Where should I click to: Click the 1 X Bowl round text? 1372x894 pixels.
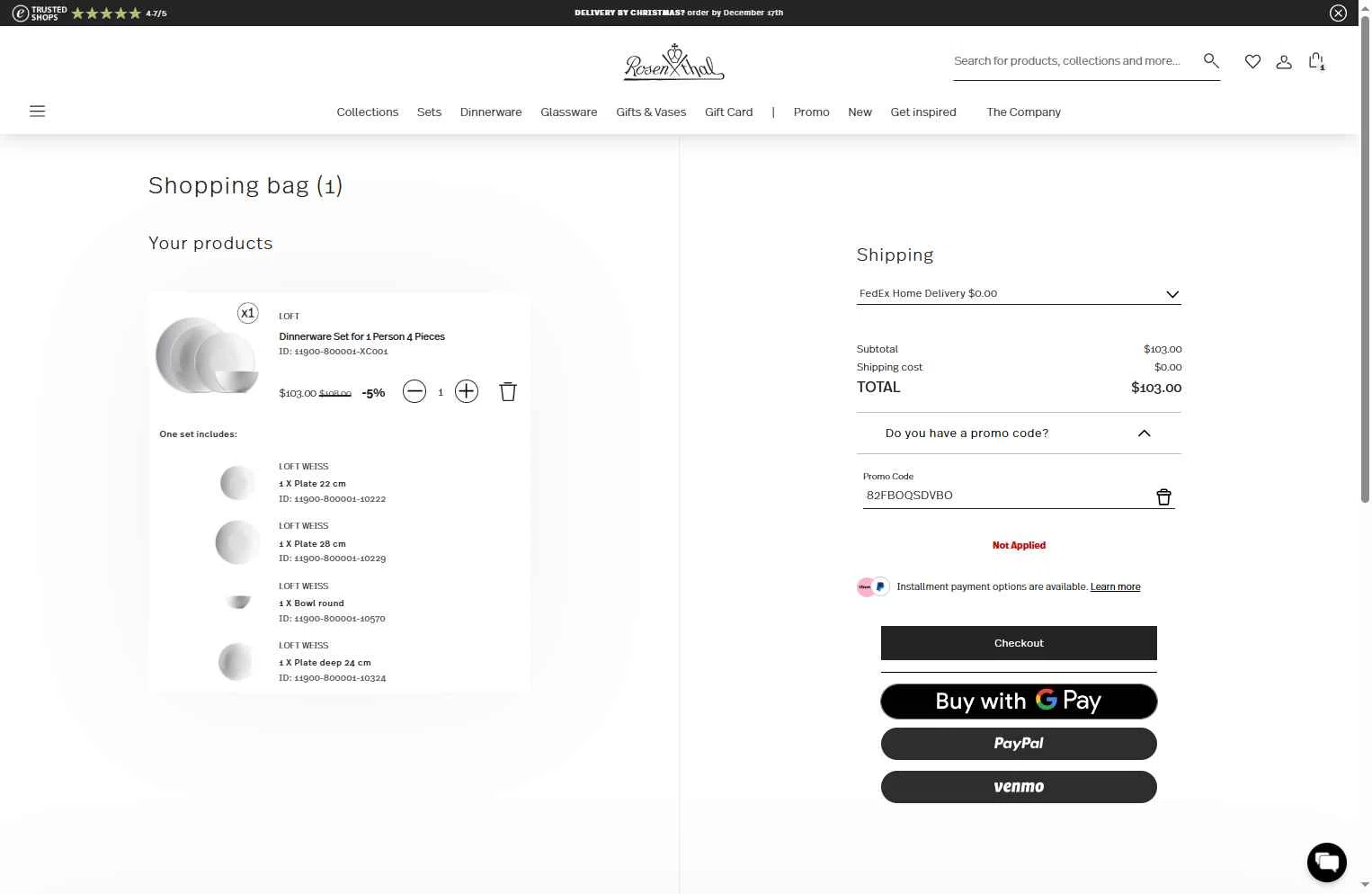[x=311, y=603]
